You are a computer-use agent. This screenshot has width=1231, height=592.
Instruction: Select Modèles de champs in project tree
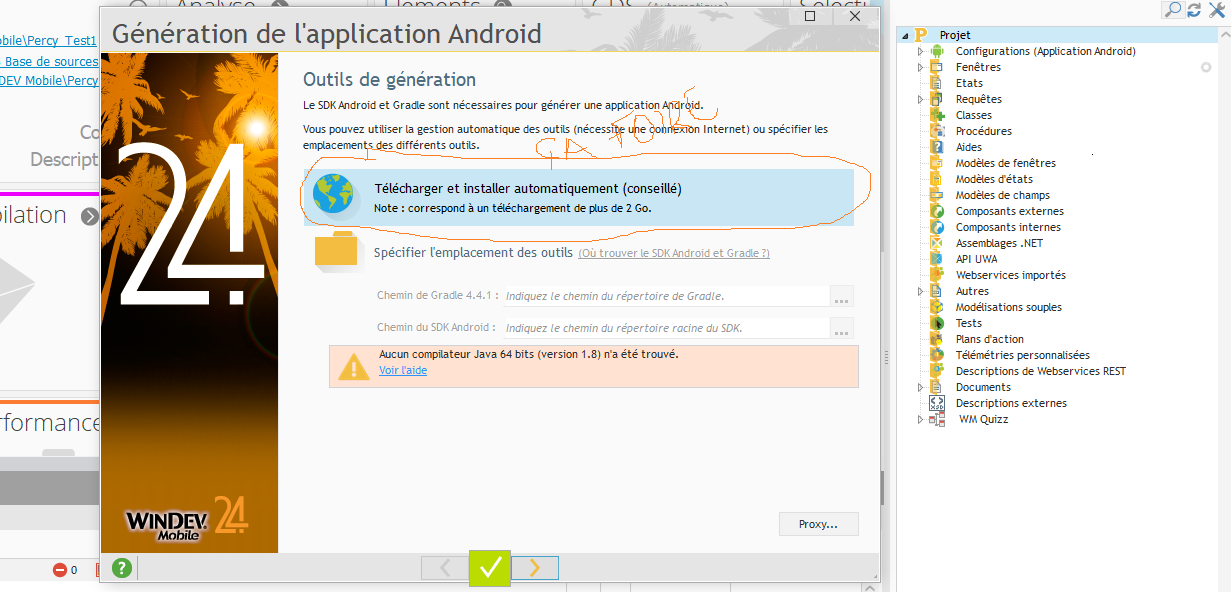pyautogui.click(x=1002, y=195)
